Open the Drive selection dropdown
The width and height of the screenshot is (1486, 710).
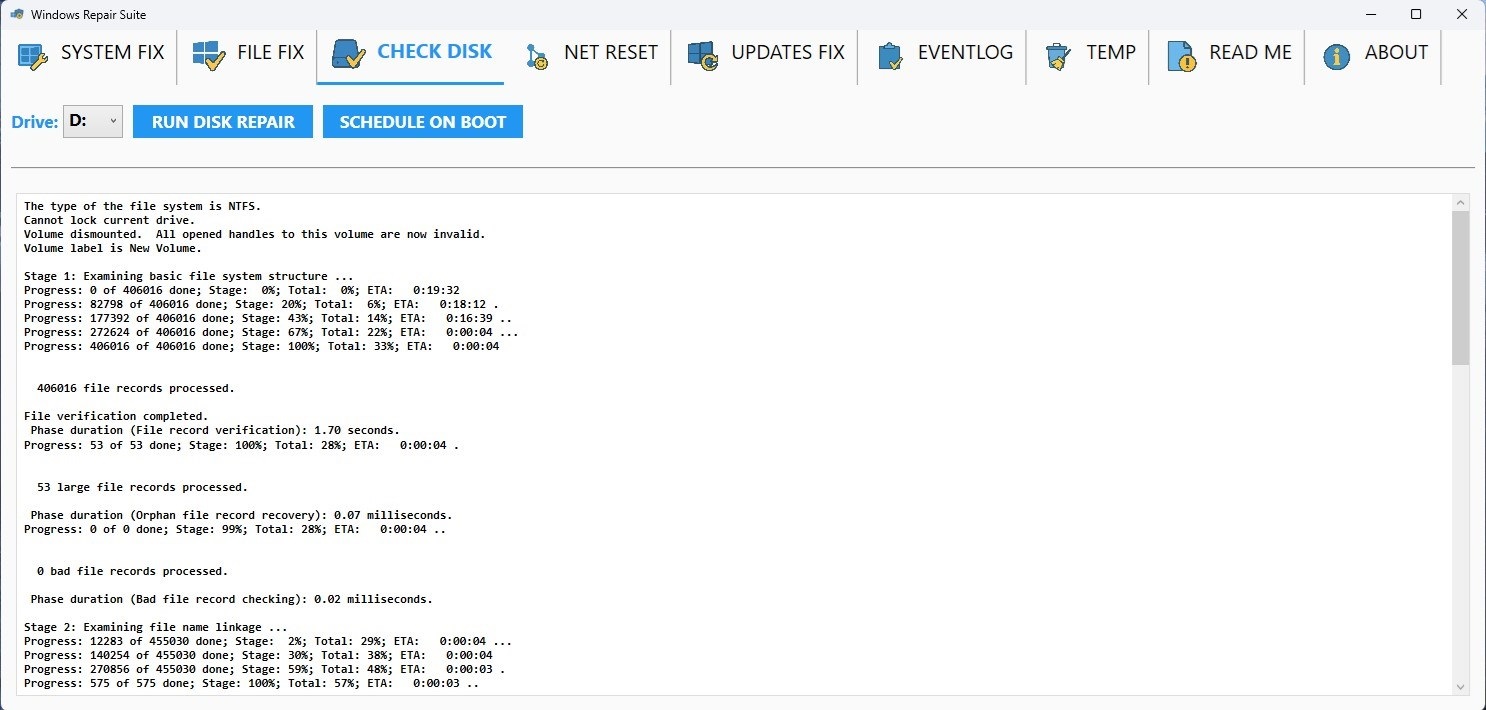tap(93, 122)
